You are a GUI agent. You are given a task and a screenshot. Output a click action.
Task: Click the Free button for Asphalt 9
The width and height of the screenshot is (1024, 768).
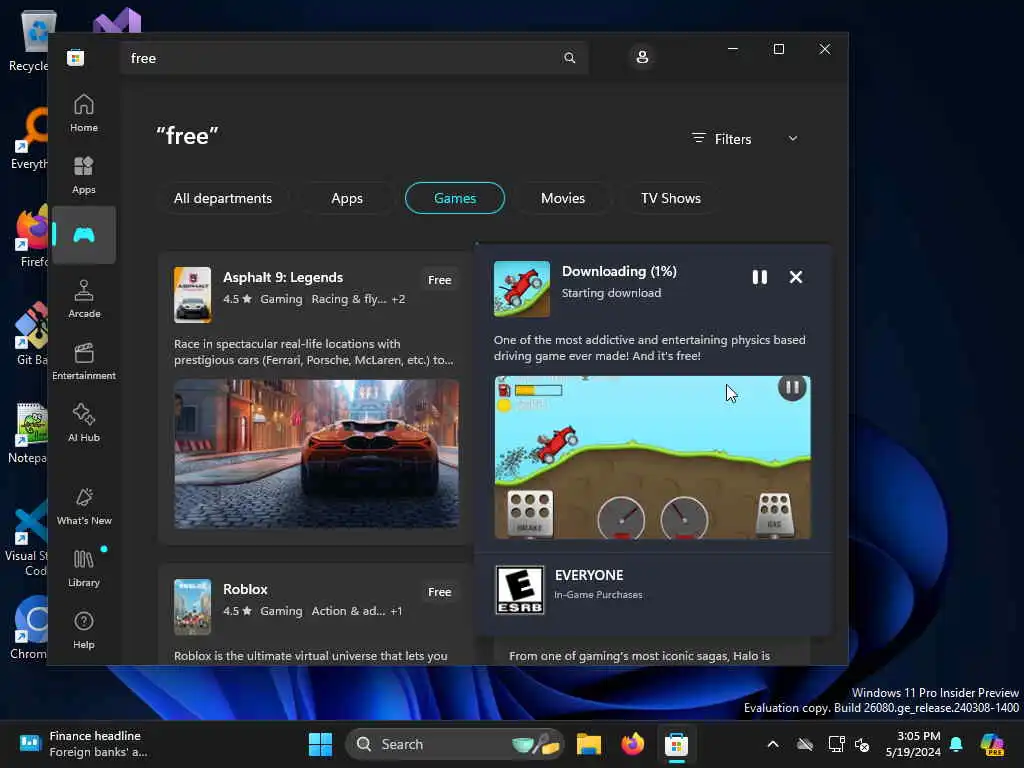pos(440,280)
